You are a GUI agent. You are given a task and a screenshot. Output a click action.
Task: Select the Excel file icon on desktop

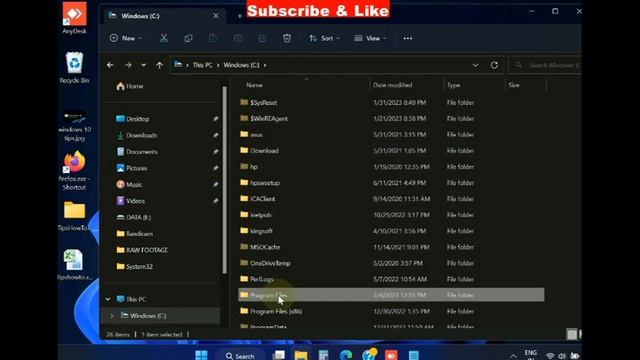(74, 265)
